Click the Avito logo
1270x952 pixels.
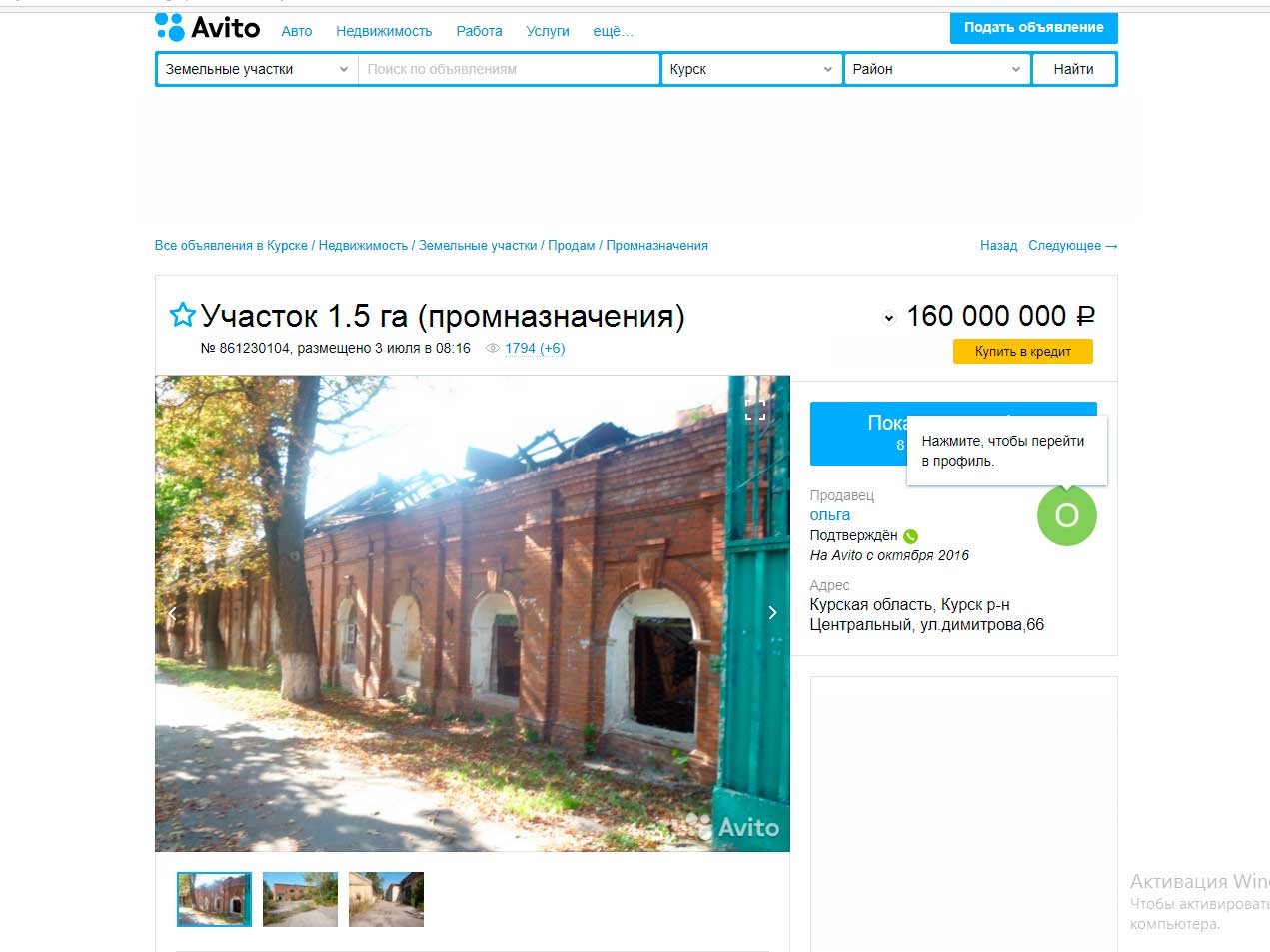click(208, 28)
